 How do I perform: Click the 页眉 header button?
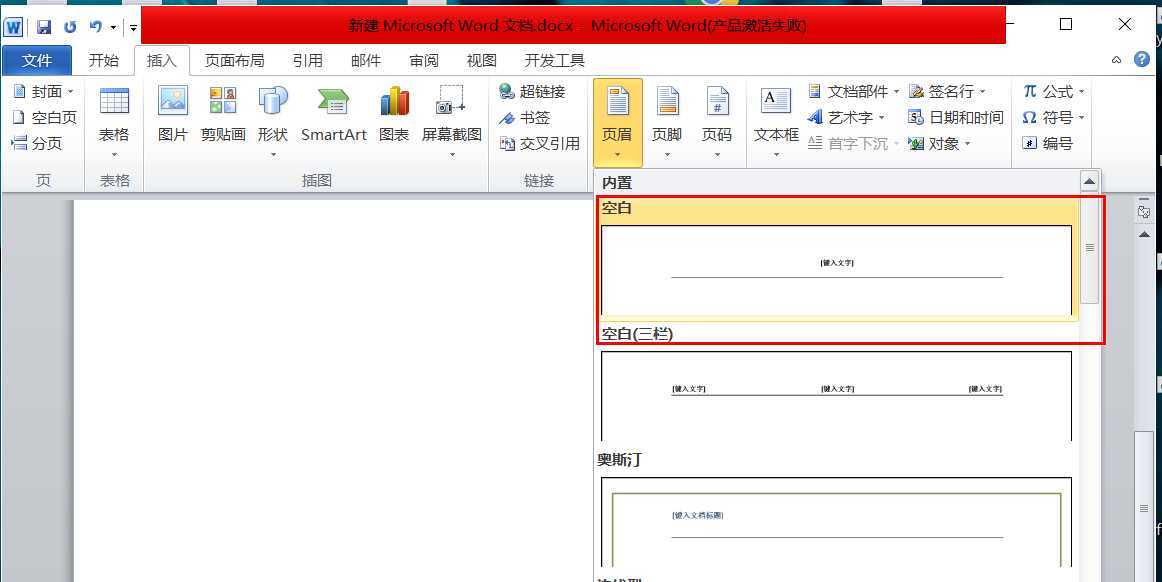coord(617,123)
